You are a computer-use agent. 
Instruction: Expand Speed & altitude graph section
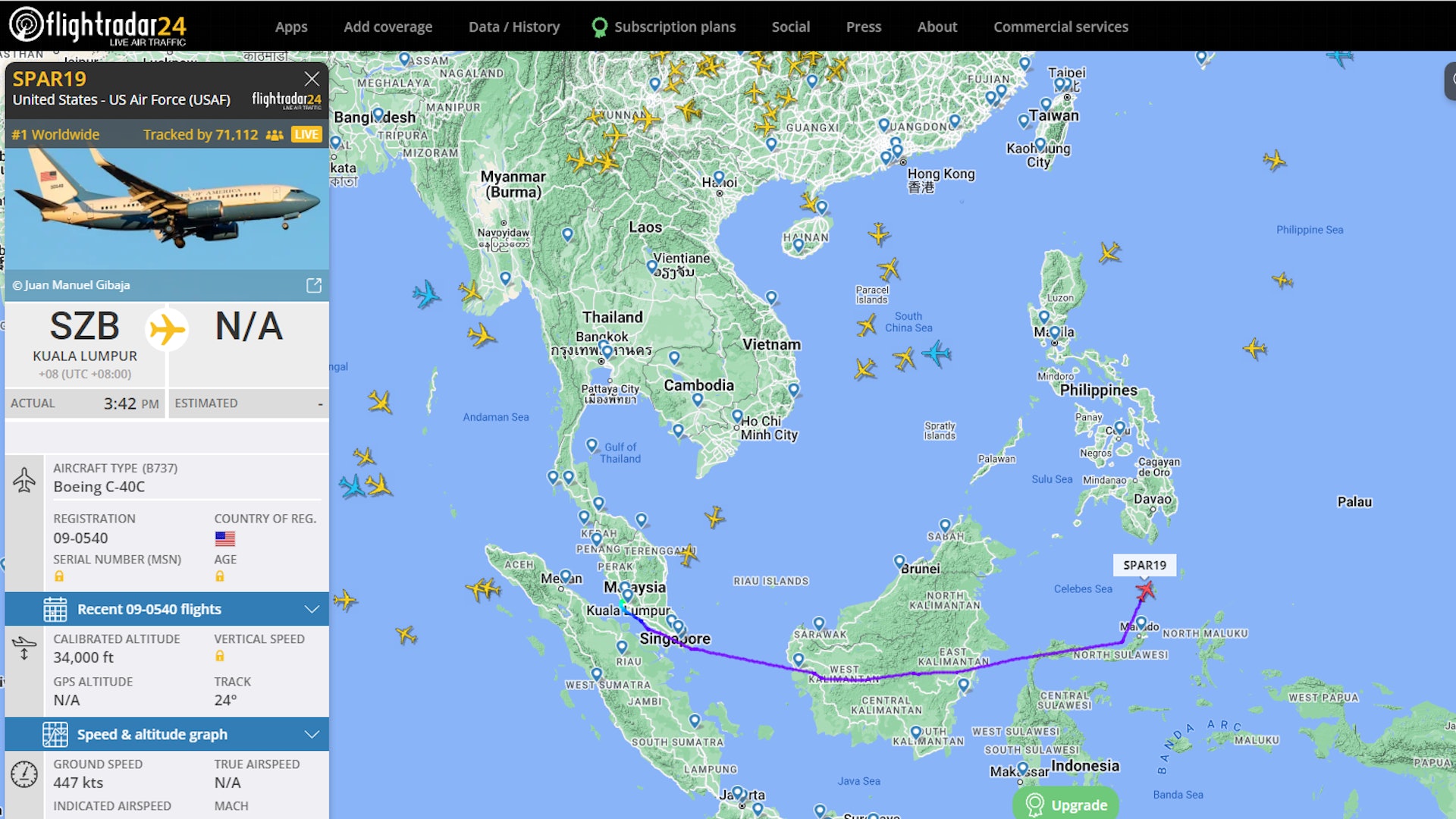tap(312, 734)
